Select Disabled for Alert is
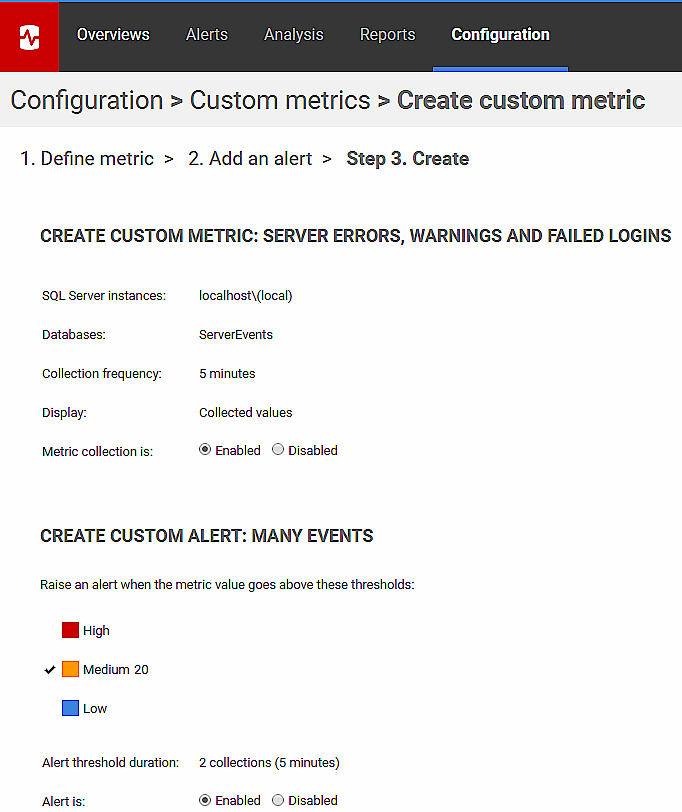682x812 pixels. click(x=278, y=800)
